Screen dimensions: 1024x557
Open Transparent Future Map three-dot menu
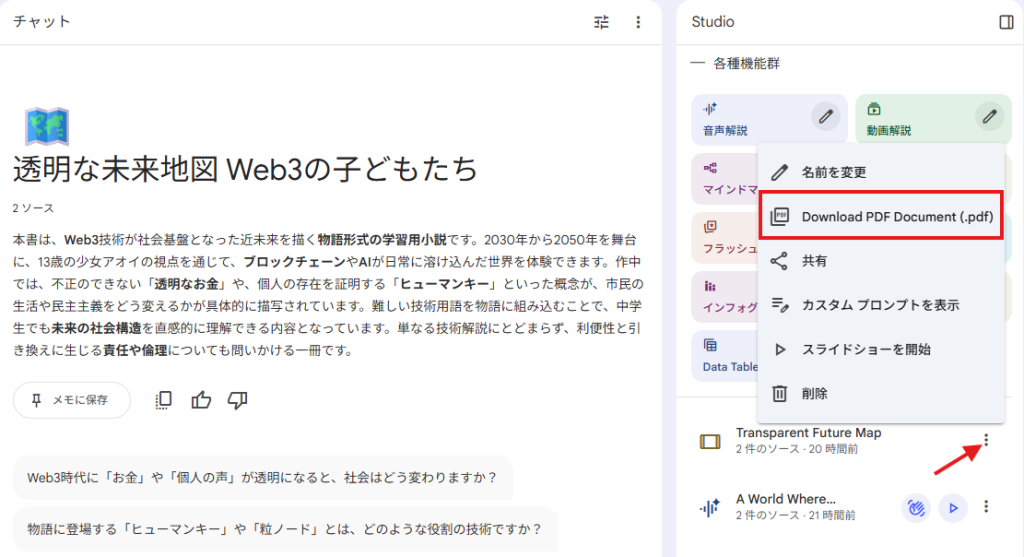tap(986, 440)
